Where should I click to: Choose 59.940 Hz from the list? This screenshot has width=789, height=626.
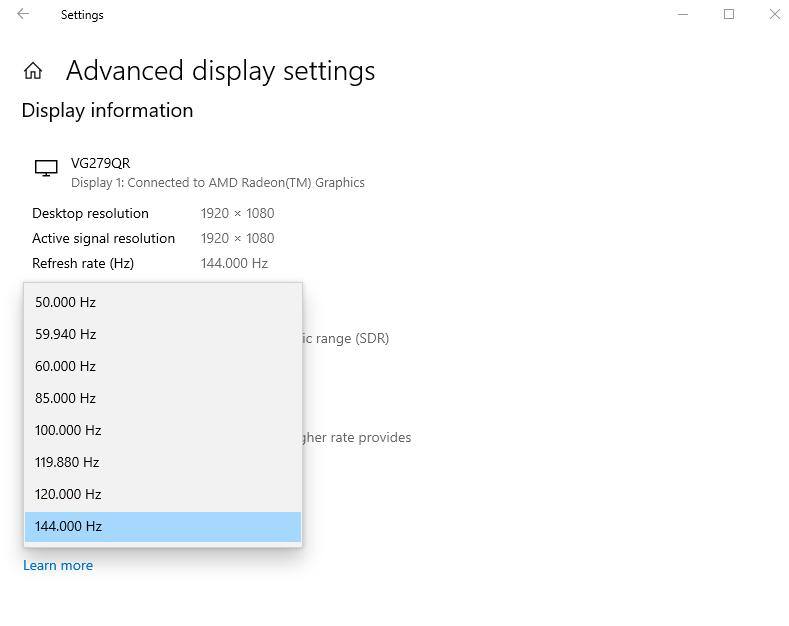click(x=65, y=334)
